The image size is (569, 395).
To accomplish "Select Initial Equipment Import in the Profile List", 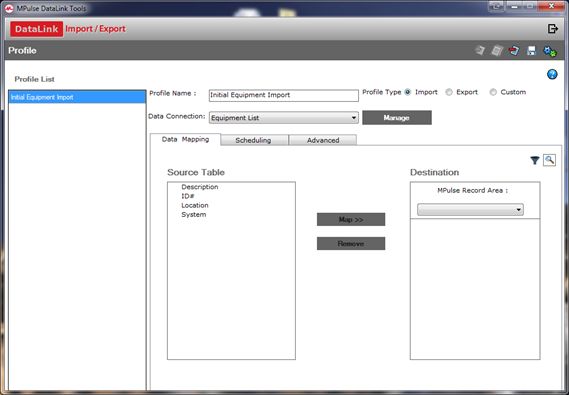I will (x=77, y=97).
